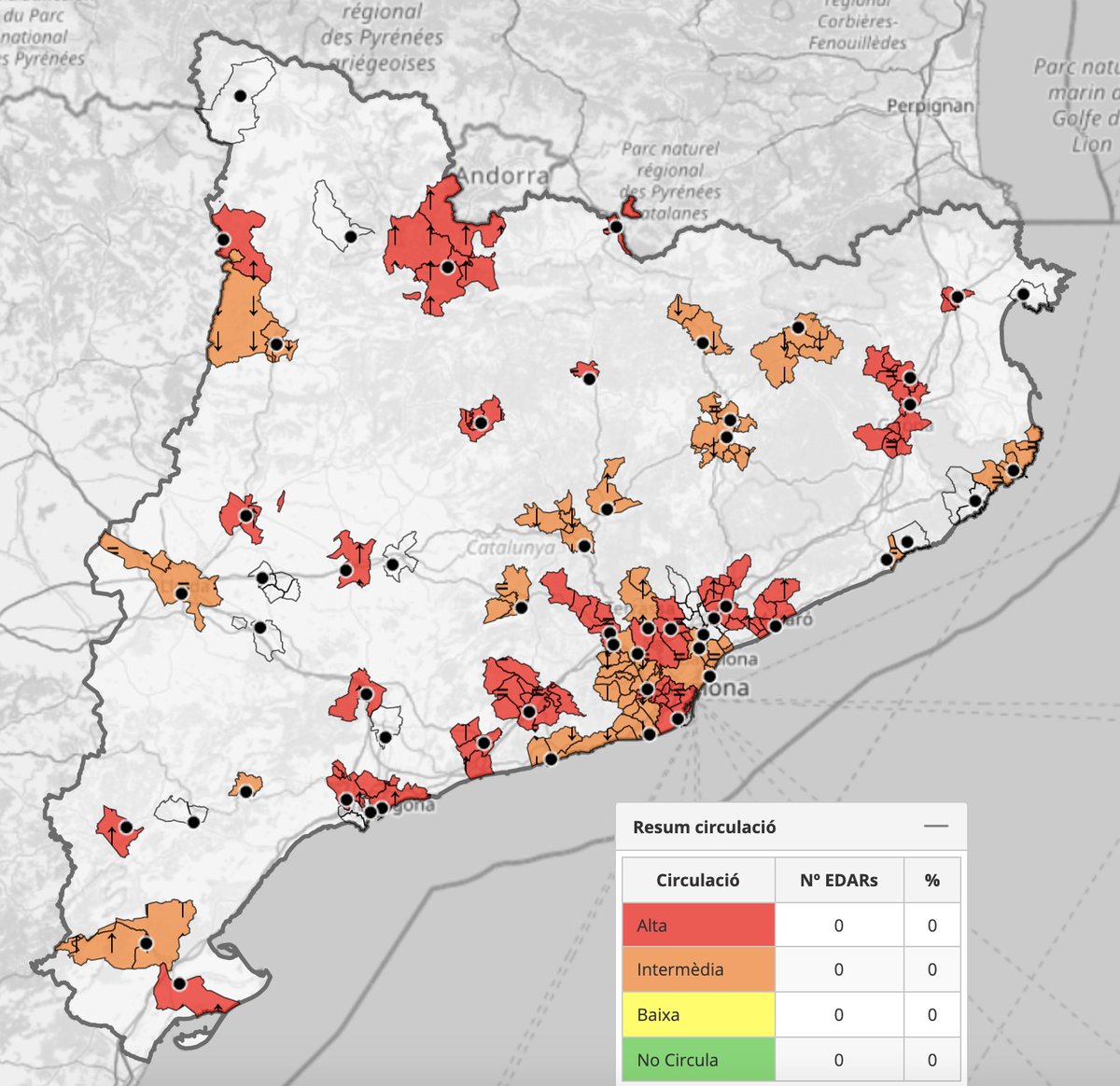Select the marker in the large southern orange region
1120x1086 pixels.
coord(146,943)
